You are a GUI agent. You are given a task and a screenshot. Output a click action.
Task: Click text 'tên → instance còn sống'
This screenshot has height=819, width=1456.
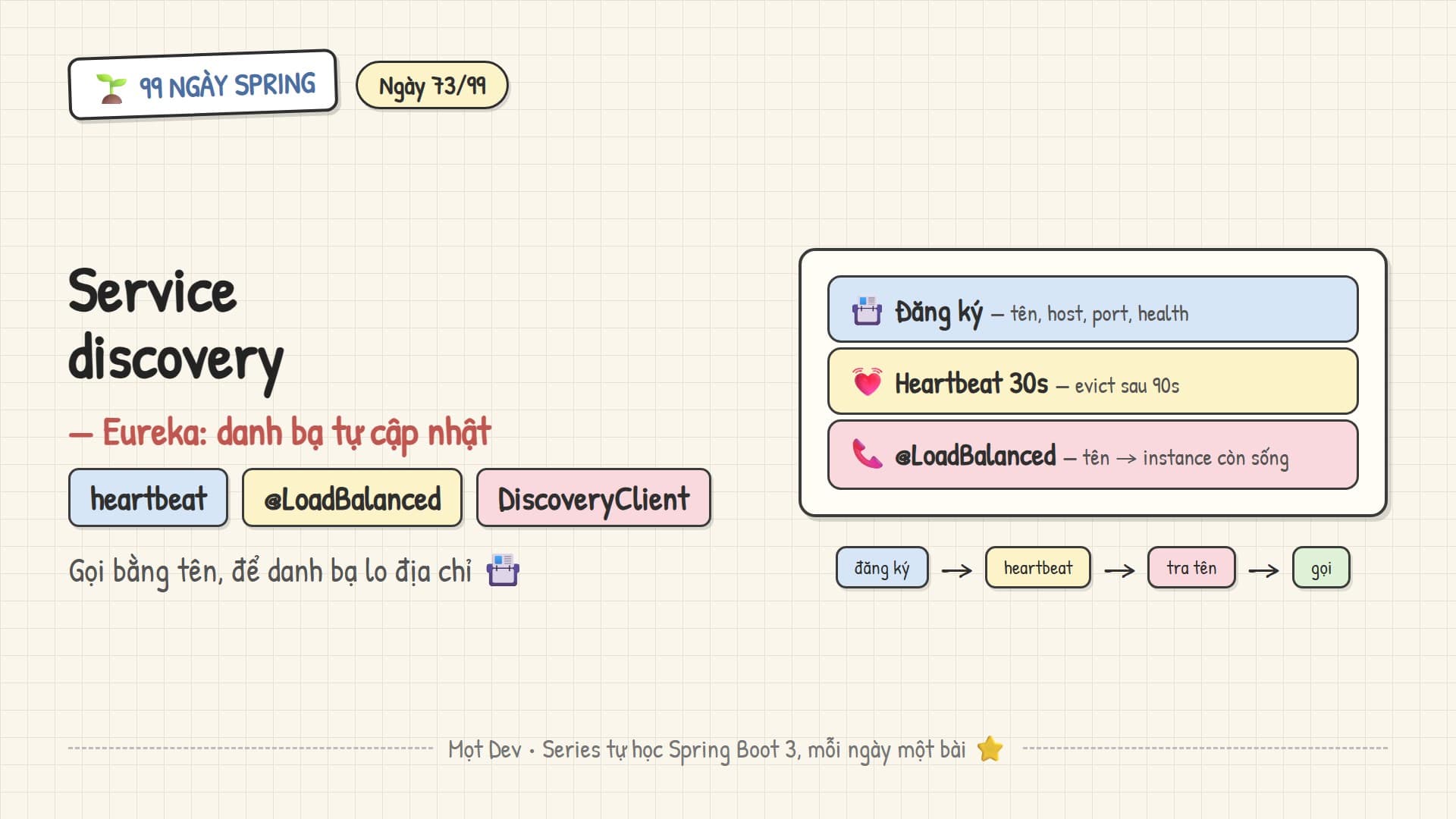[1185, 459]
